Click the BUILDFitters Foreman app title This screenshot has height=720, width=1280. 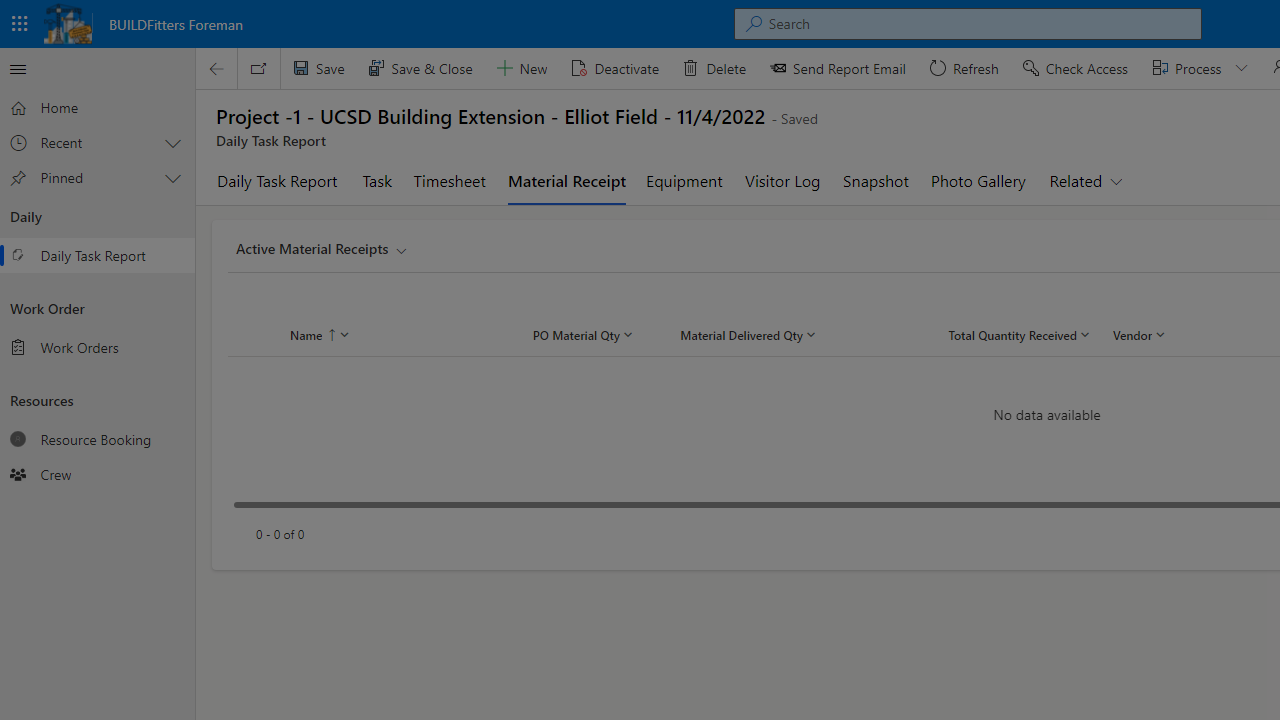click(x=176, y=24)
